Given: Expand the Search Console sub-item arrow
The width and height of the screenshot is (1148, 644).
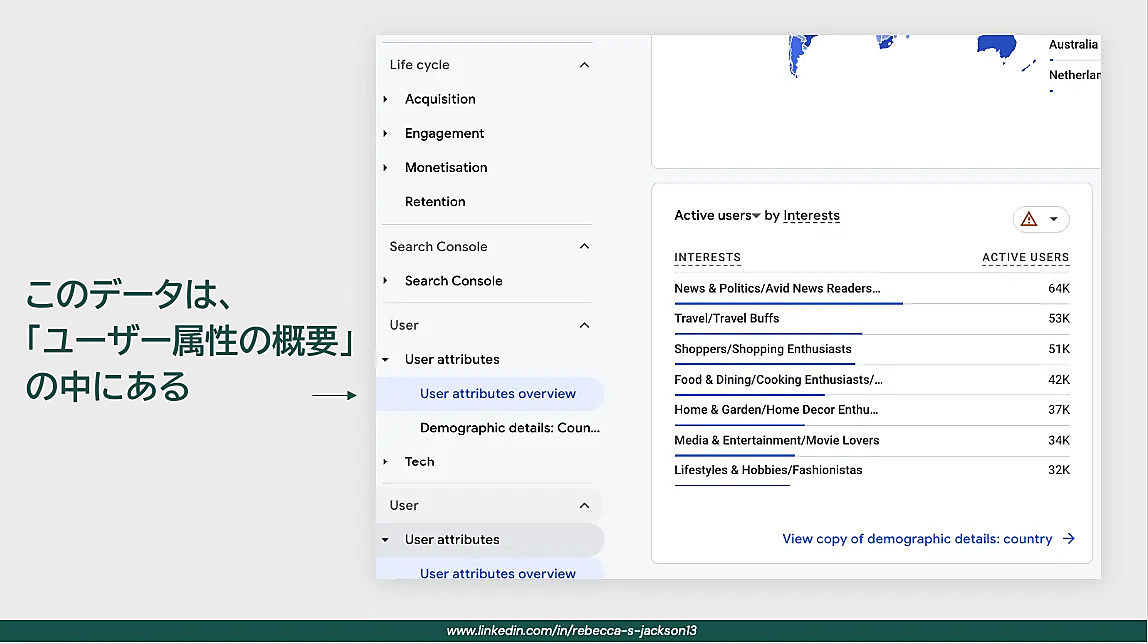Looking at the screenshot, I should [386, 281].
